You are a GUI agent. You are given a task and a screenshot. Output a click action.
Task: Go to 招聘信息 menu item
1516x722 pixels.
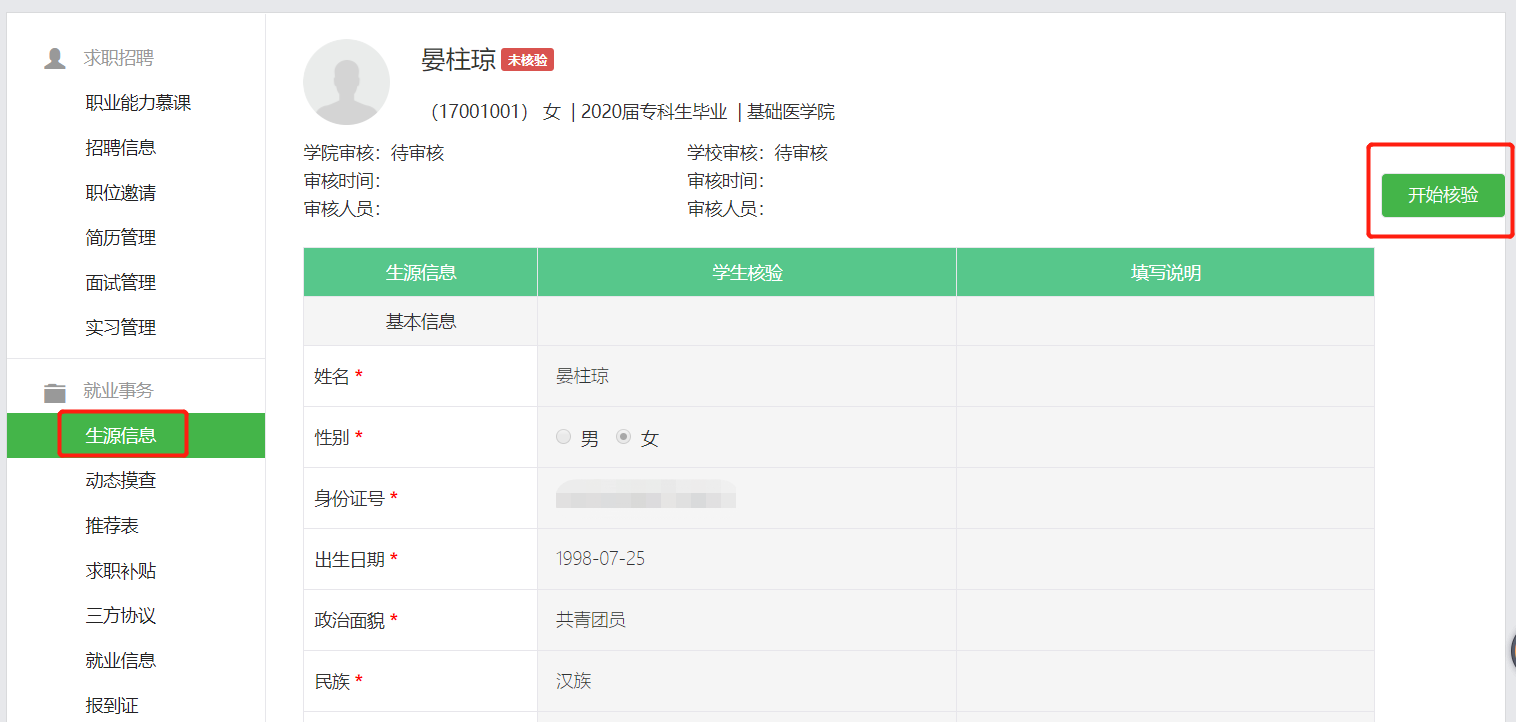pos(121,148)
